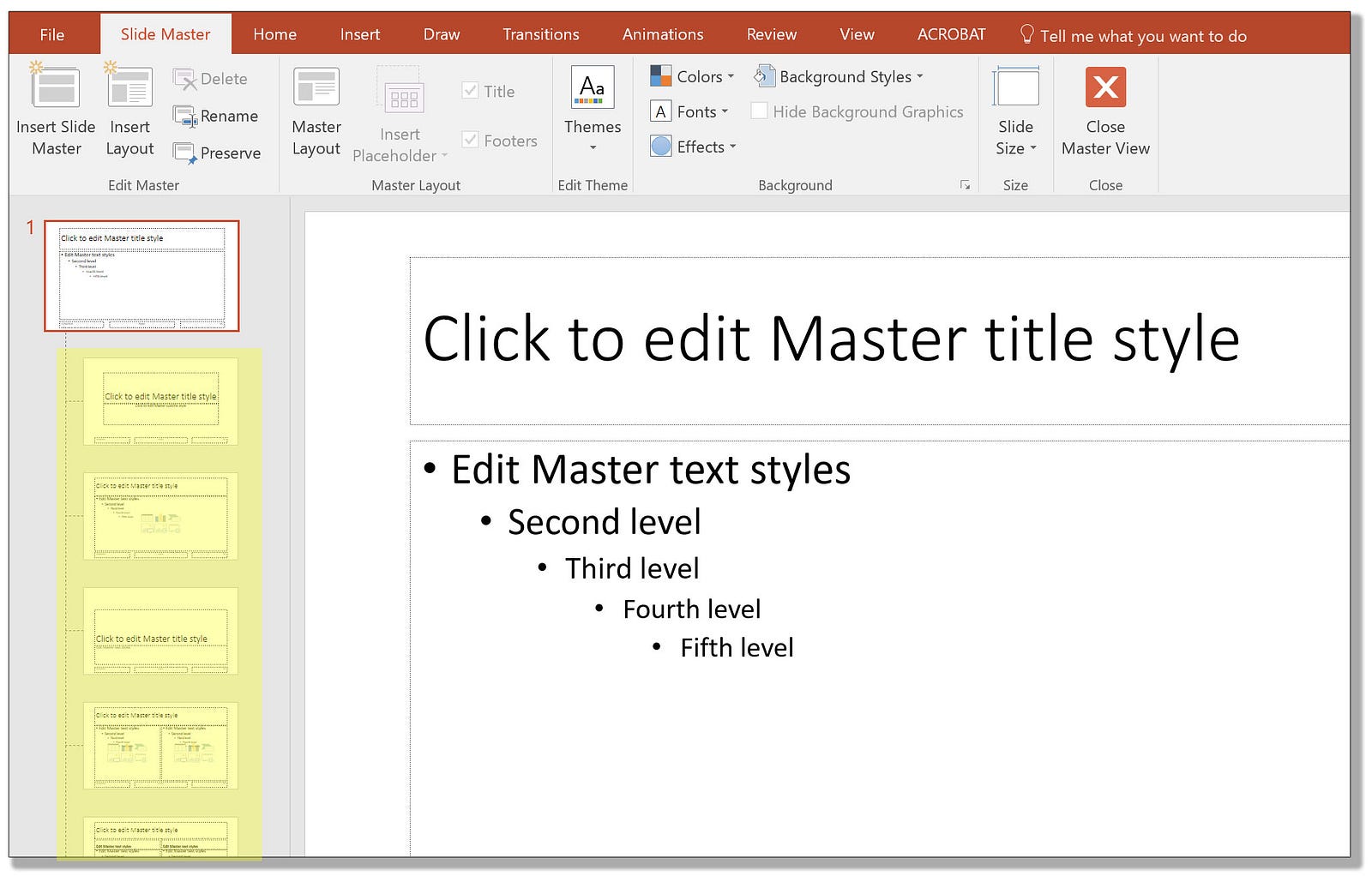The width and height of the screenshot is (1372, 876).
Task: Open the Slide Size dropdown arrow
Action: pos(1033,148)
